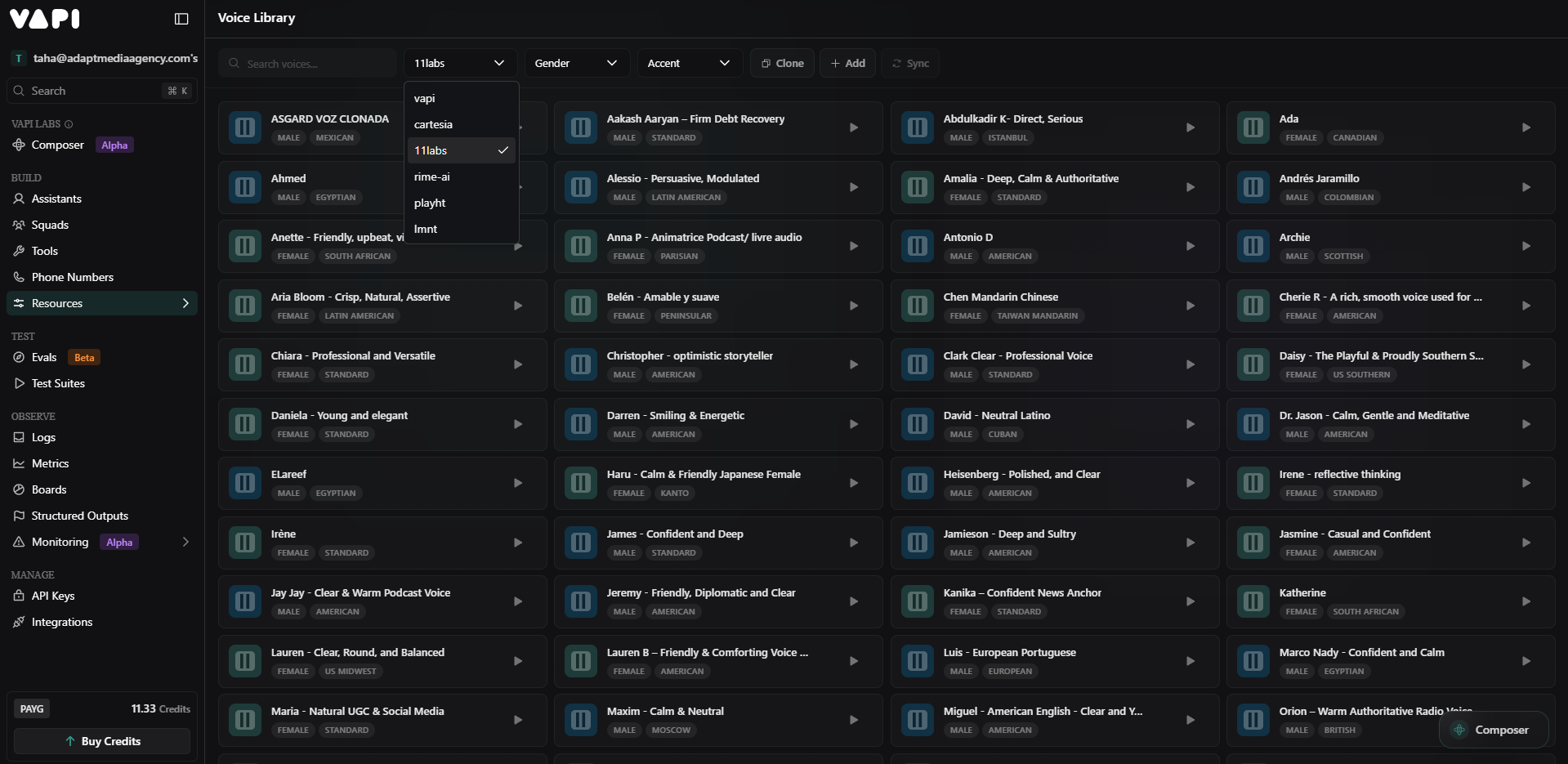Click the Anna P voice avatar icon
Image resolution: width=1568 pixels, height=764 pixels.
pos(581,246)
